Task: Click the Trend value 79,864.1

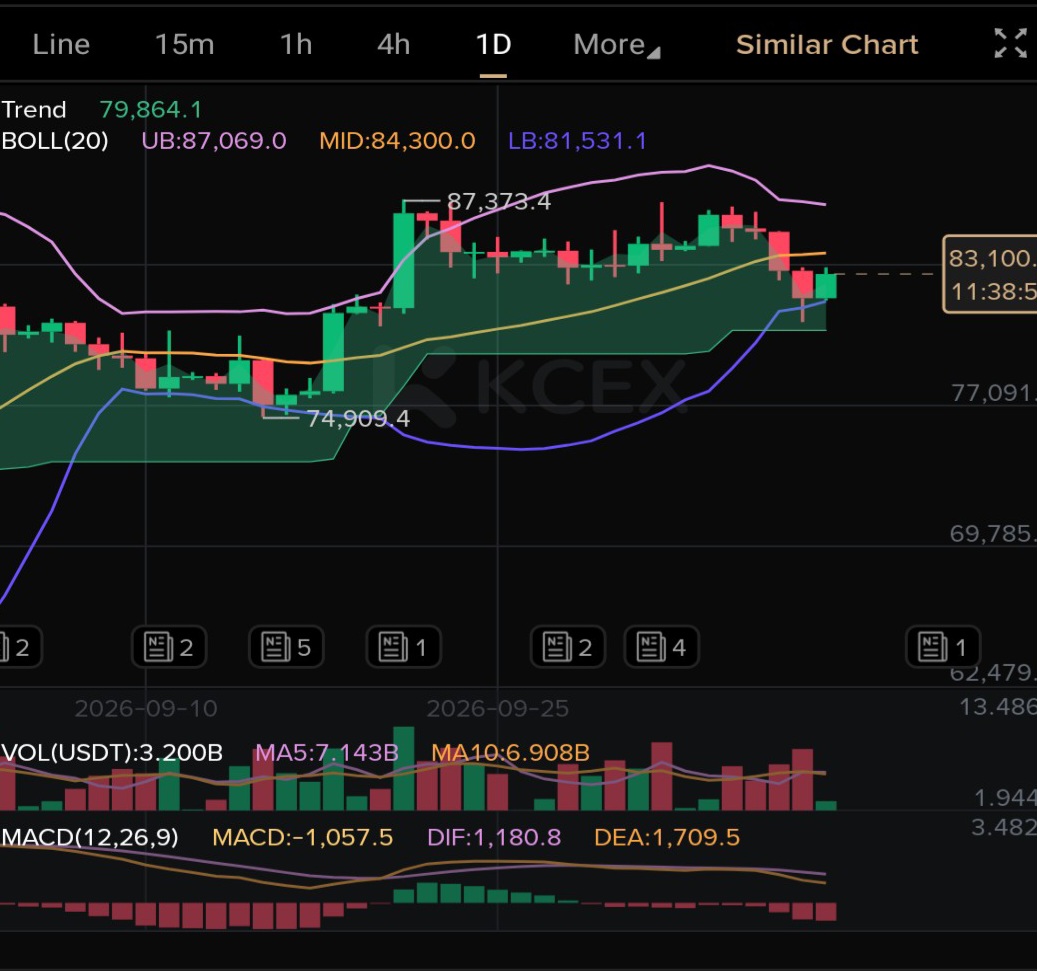Action: [x=151, y=109]
